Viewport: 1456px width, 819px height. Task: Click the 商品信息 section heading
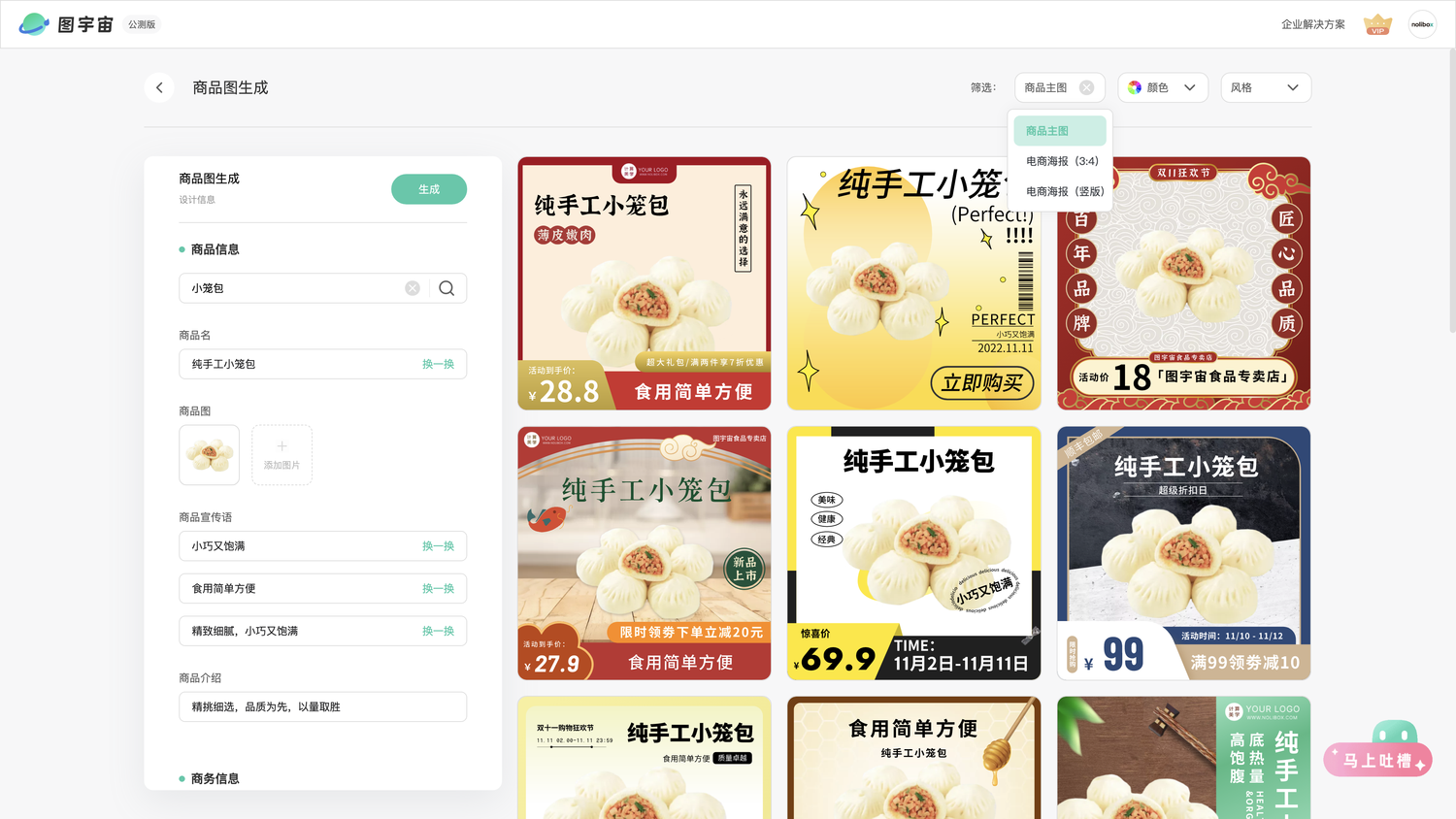click(215, 249)
